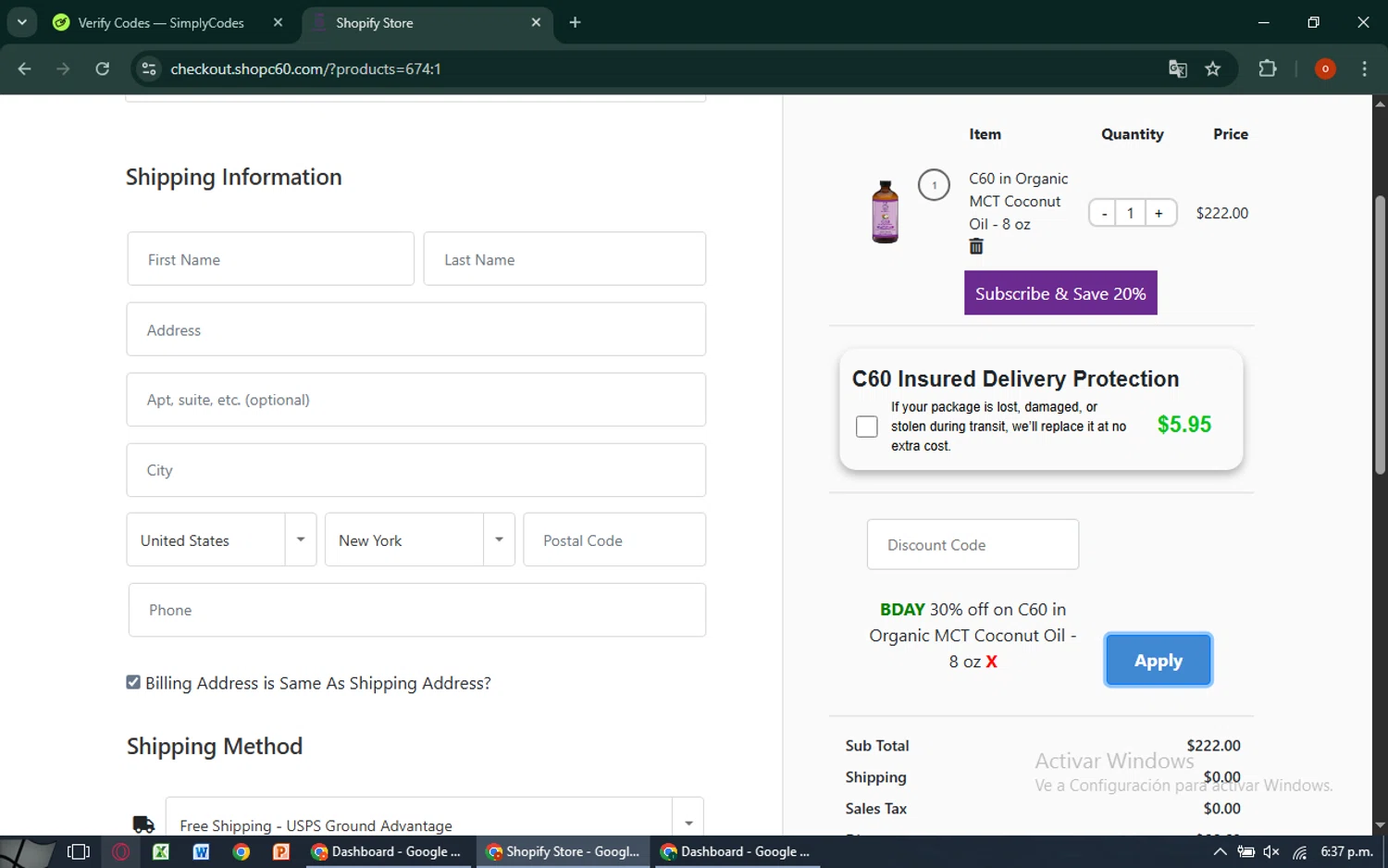
Task: Click the $5.95 protection price
Action: click(1184, 424)
